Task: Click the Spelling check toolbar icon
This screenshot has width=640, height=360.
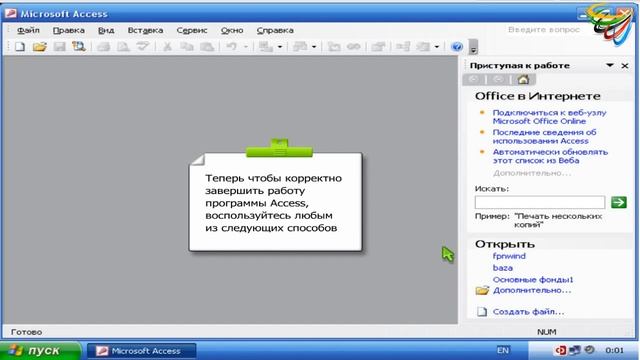Action: point(142,47)
